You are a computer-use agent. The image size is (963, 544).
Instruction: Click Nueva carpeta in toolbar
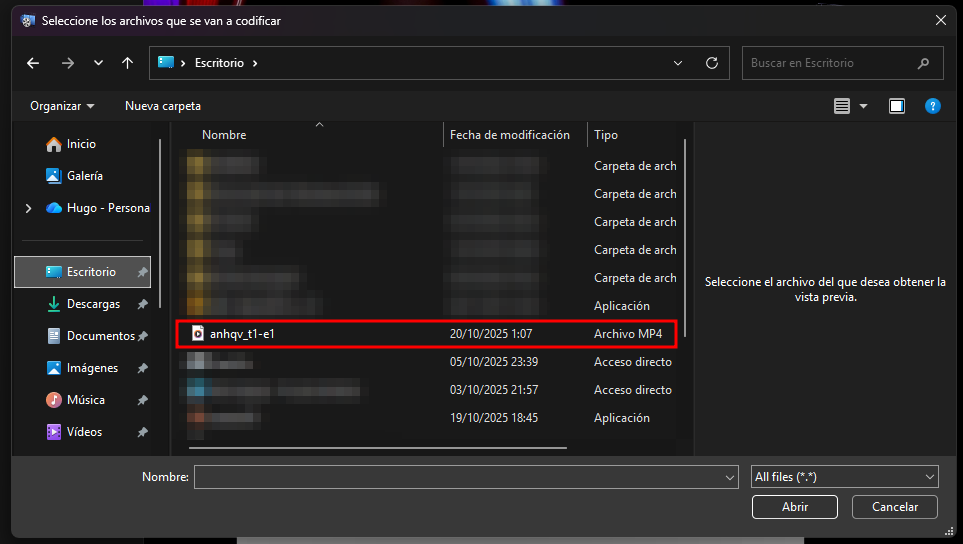click(162, 106)
